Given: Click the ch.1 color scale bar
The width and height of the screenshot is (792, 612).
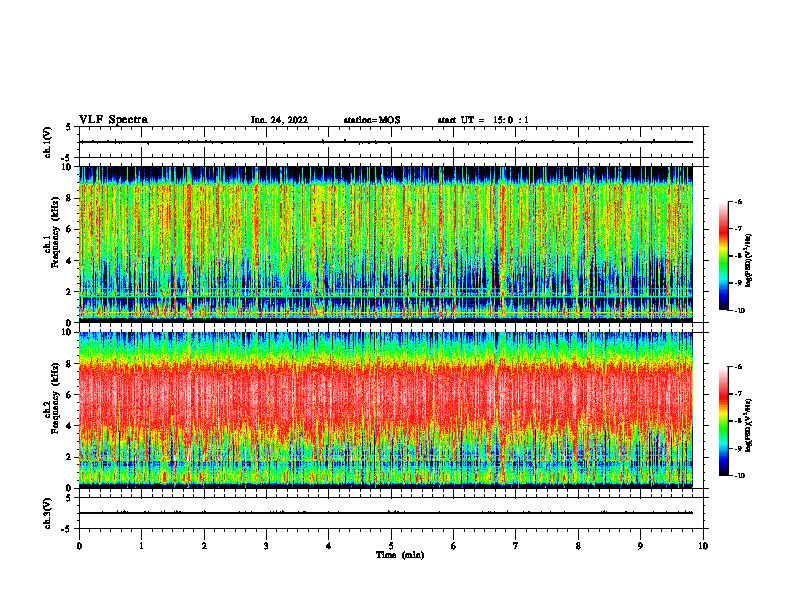Looking at the screenshot, I should pos(723,256).
